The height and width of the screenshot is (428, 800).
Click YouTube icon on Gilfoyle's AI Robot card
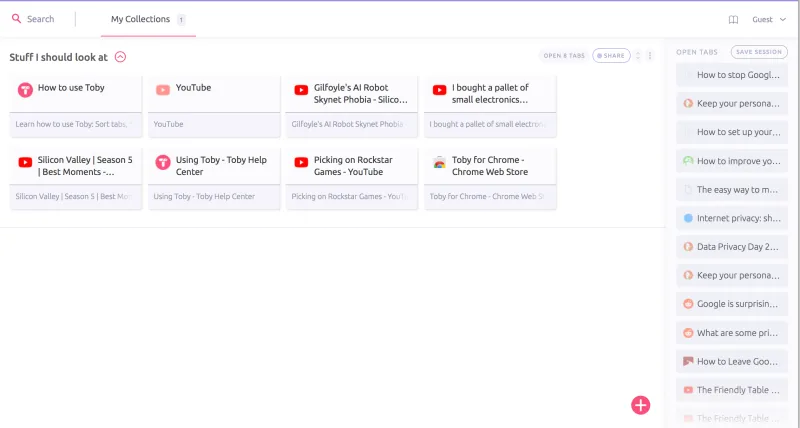[301, 90]
